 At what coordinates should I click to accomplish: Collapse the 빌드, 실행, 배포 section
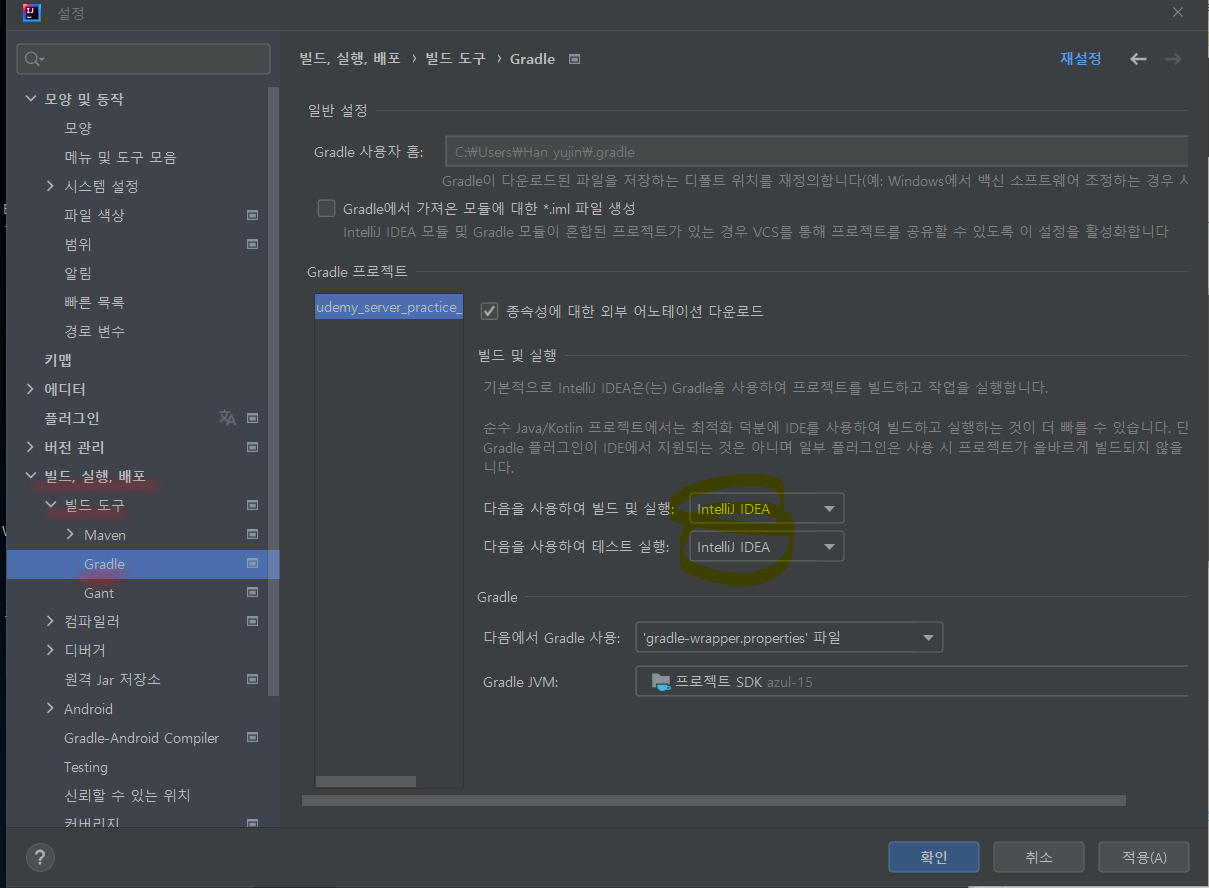click(31, 476)
